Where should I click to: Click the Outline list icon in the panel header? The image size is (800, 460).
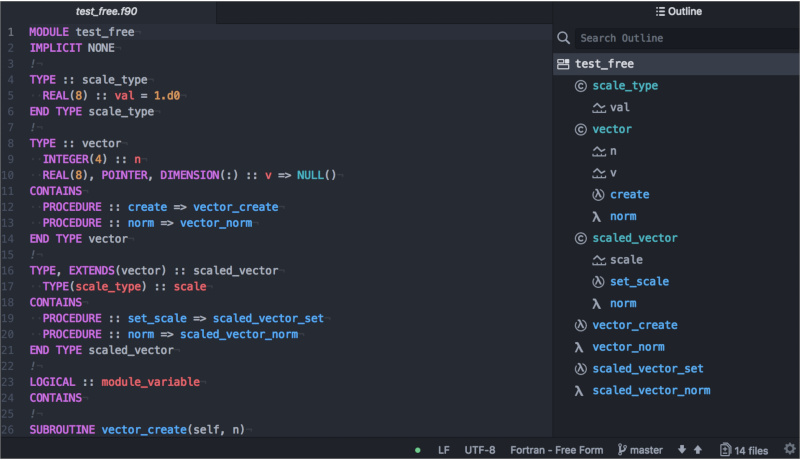pos(660,11)
